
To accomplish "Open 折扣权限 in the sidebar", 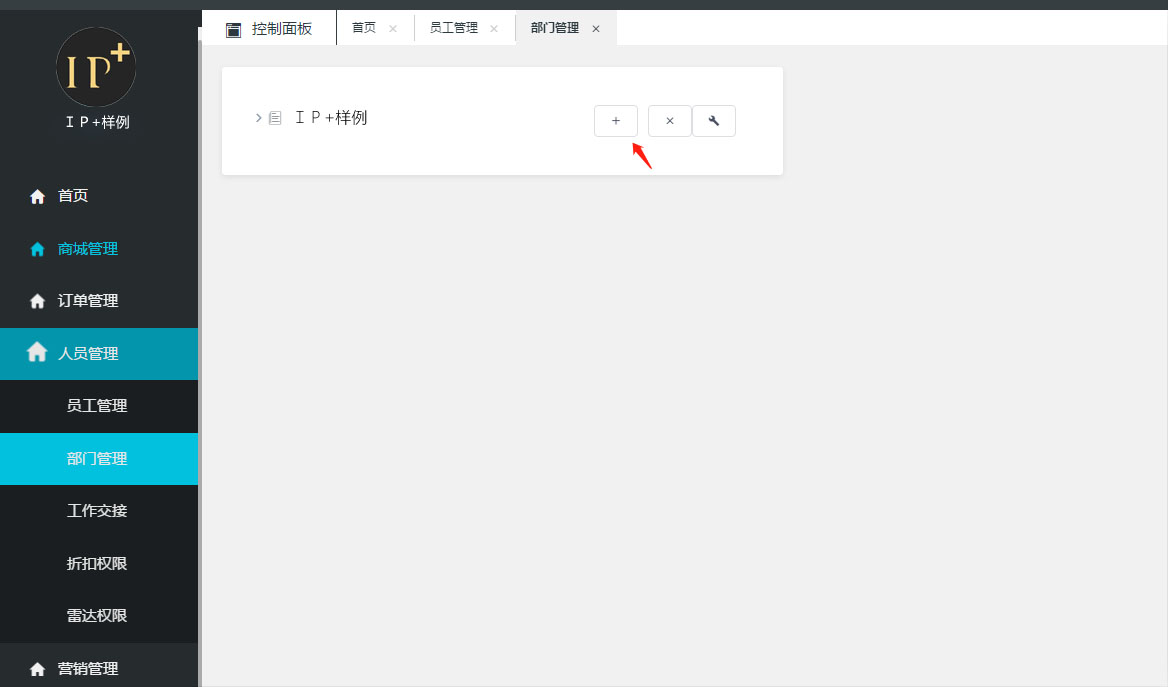I will click(x=97, y=564).
